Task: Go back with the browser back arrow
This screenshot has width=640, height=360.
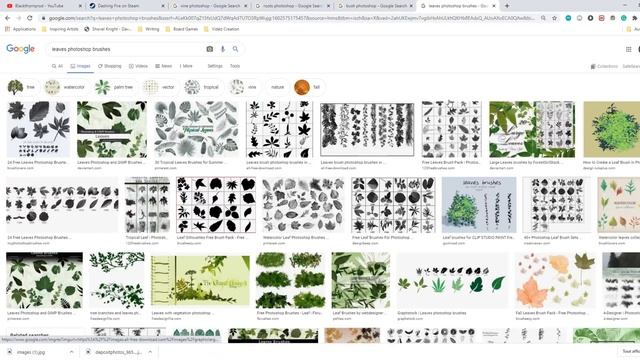Action: tap(7, 18)
